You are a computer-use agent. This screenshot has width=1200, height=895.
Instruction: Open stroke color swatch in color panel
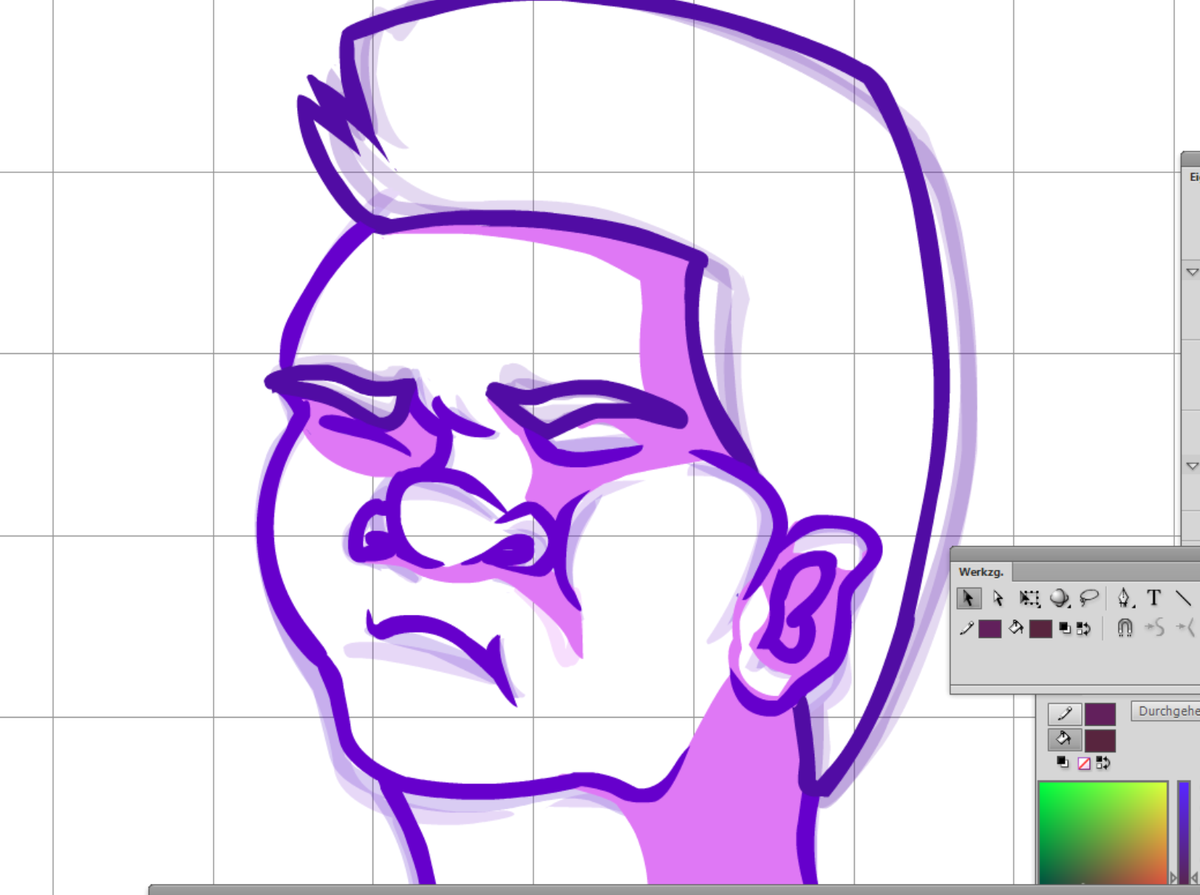1100,714
